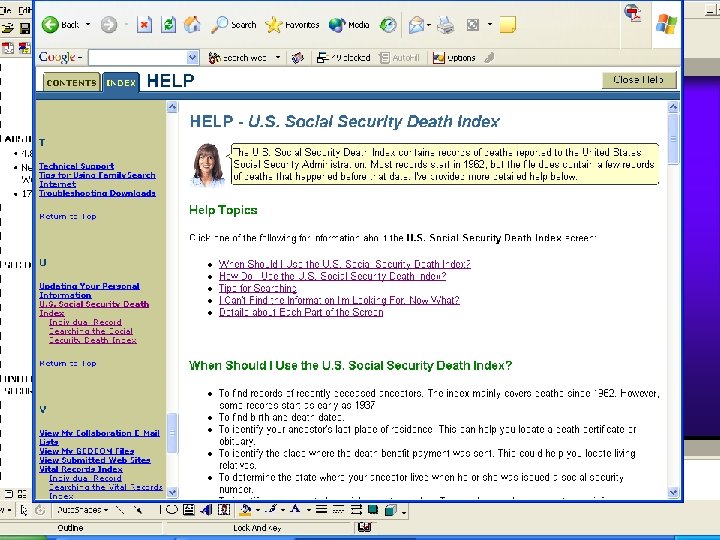
Task: Click the Fill Color bucket icon
Action: click(x=246, y=510)
